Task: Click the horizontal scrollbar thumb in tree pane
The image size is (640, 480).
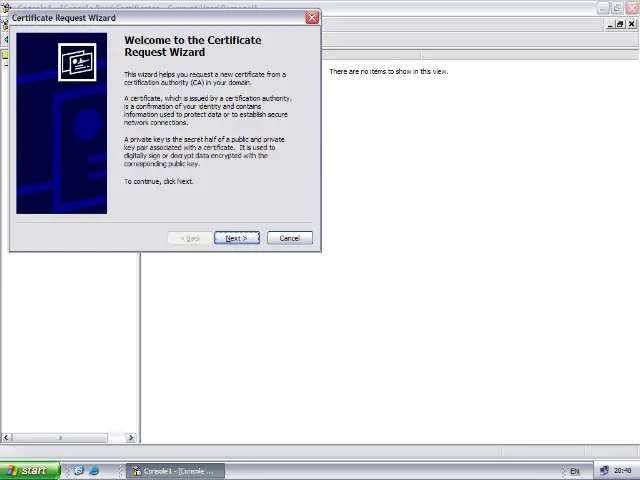Action: (60, 438)
